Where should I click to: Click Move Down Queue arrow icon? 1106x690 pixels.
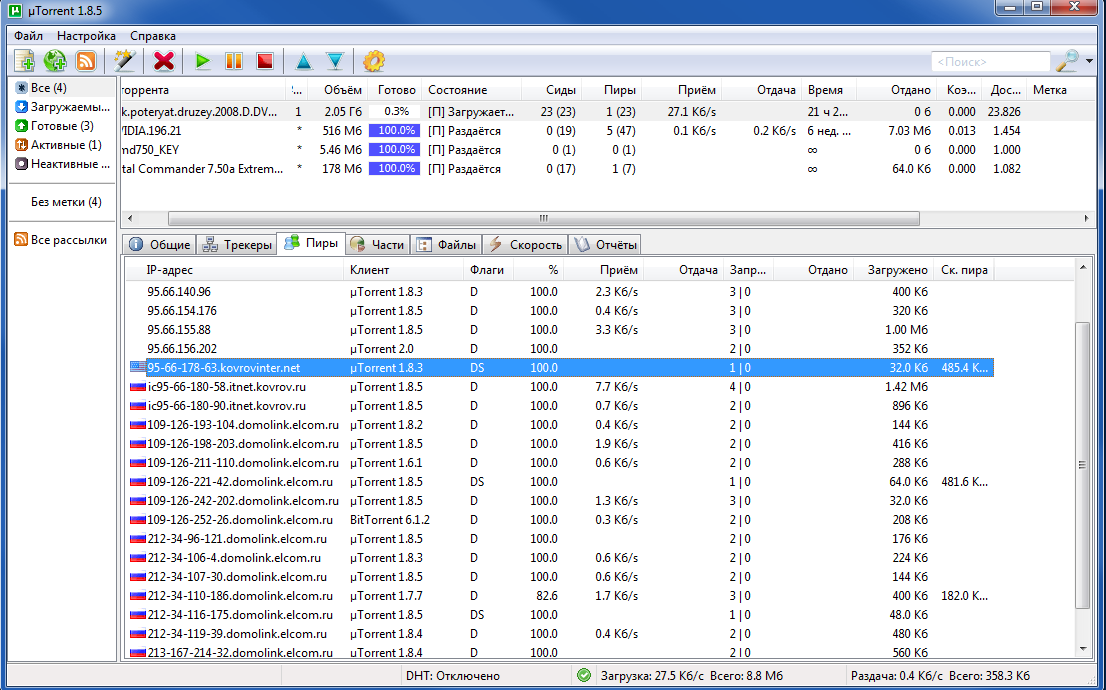coord(335,61)
